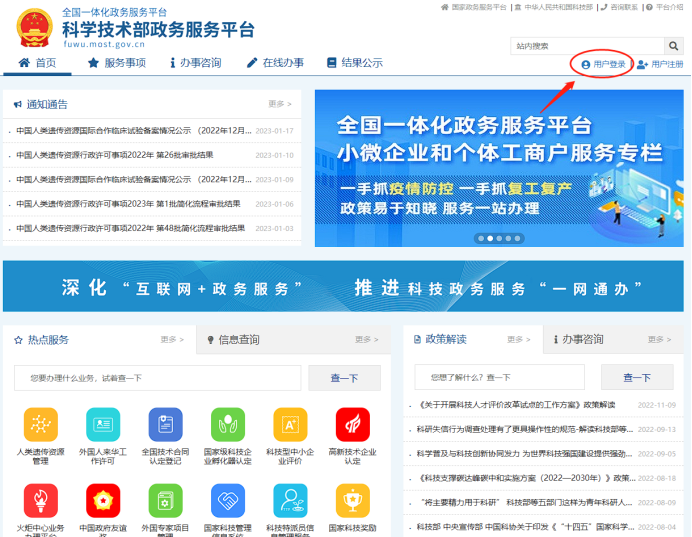
Task: Open 外国人来华工作许可 service icon
Action: coord(103,424)
